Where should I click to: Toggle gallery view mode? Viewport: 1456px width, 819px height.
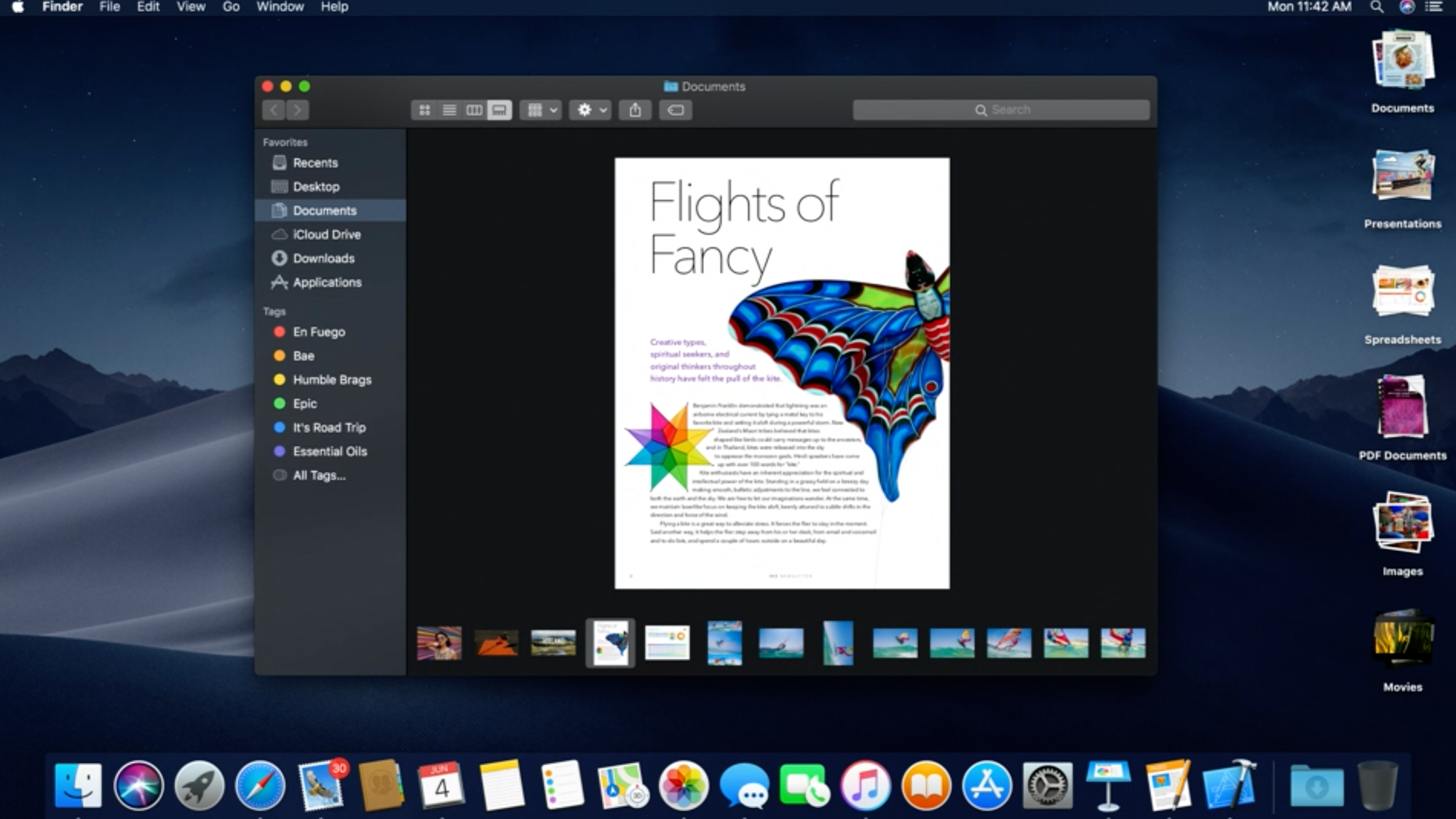499,110
